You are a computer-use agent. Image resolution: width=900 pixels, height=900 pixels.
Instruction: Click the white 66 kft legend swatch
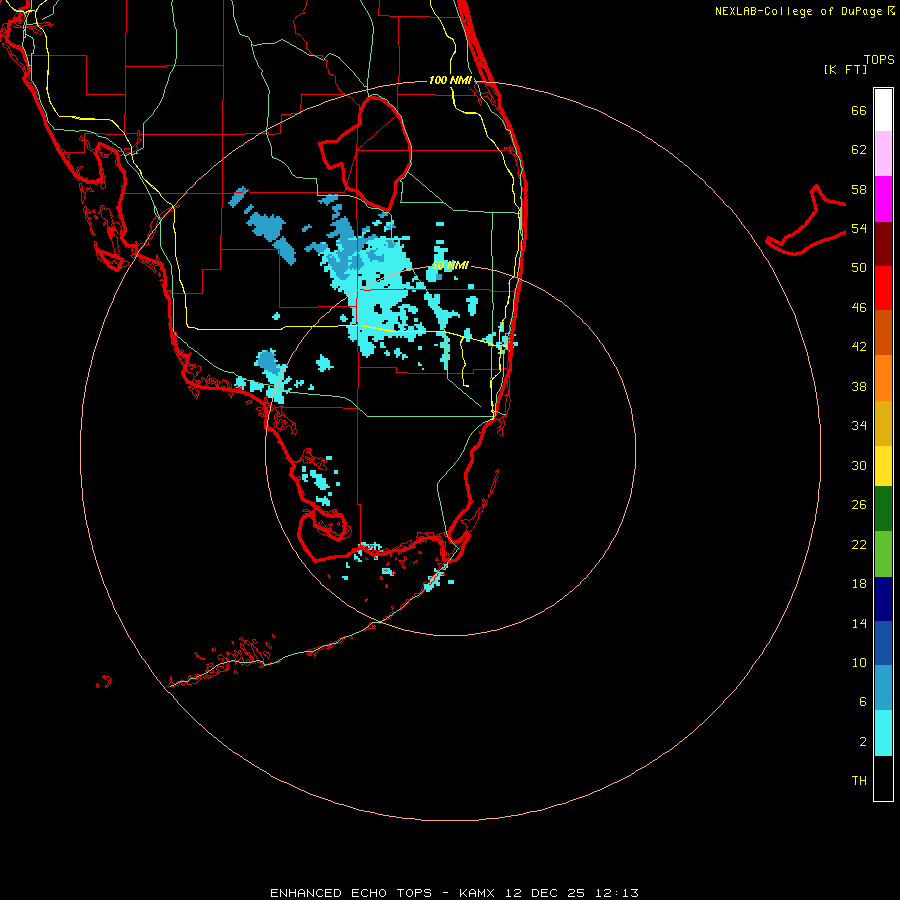883,110
